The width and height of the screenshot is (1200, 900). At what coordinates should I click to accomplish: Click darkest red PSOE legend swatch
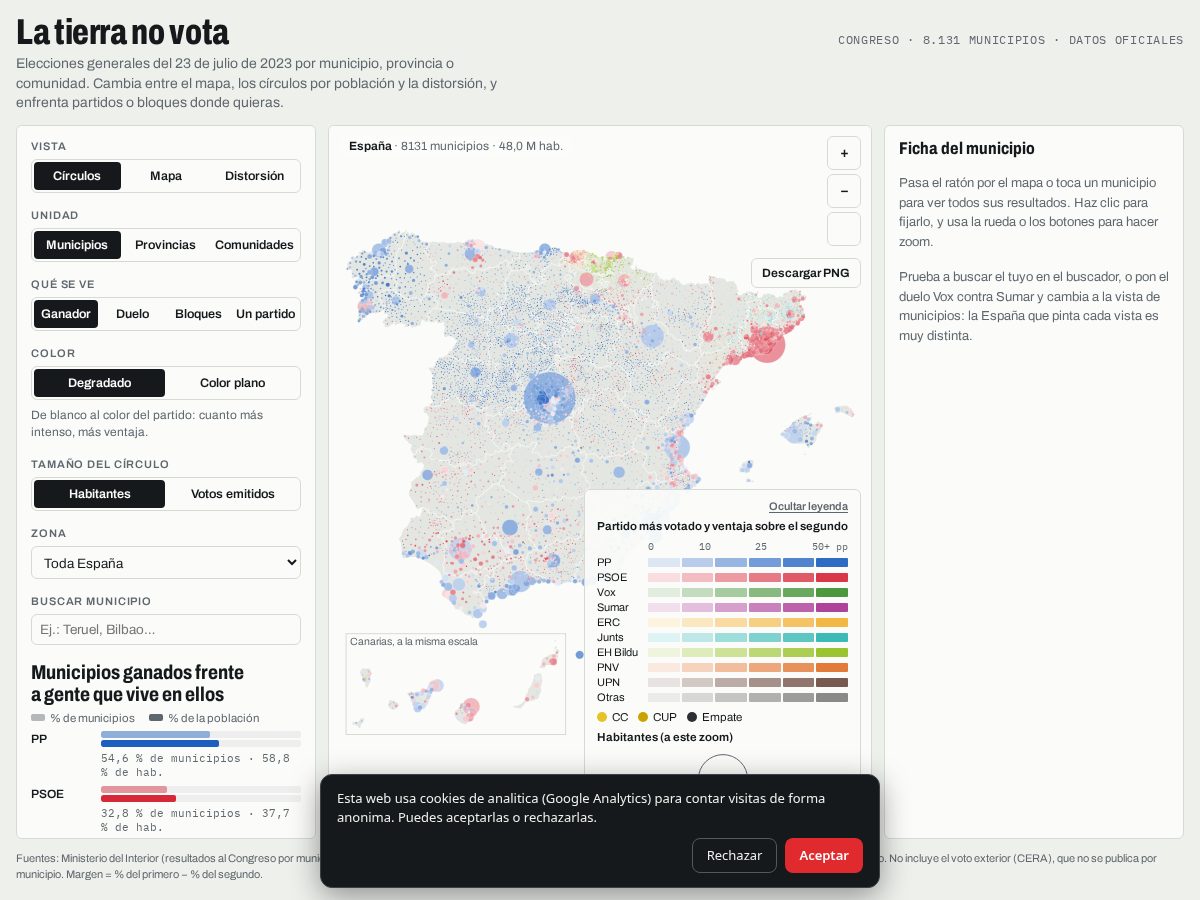click(x=832, y=577)
